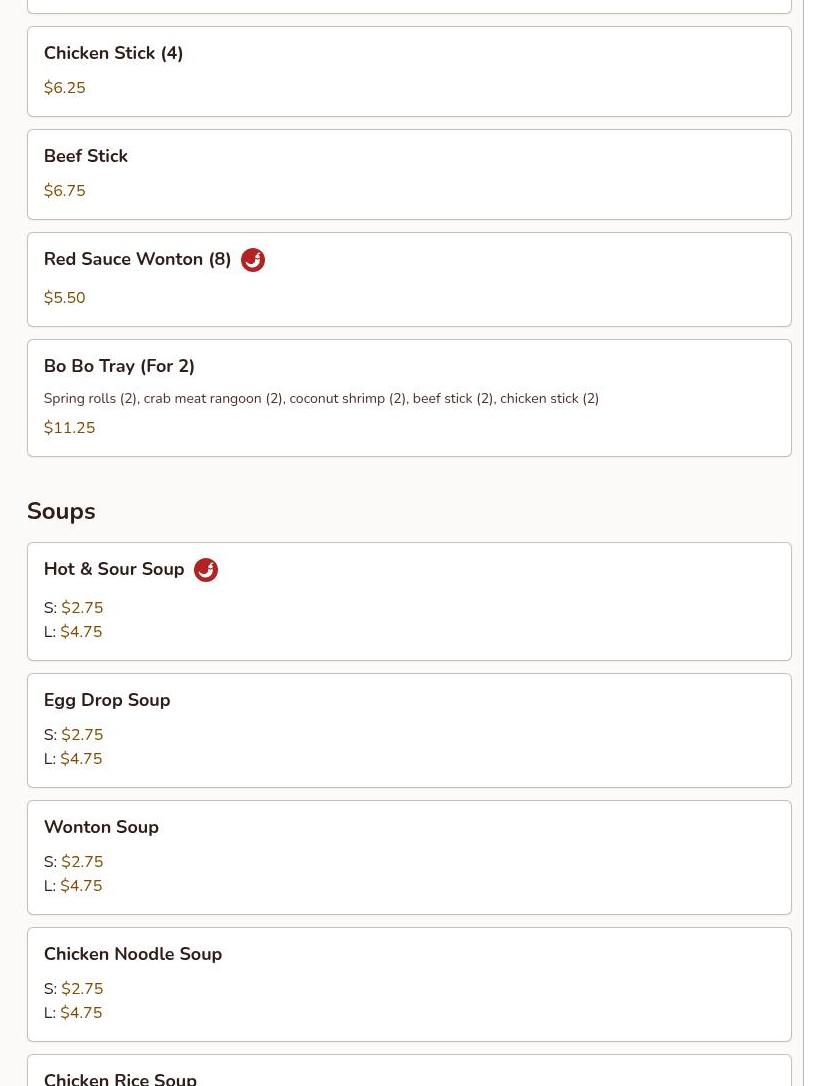
Task: Open the Egg Drop Soup item
Action: click(x=107, y=701)
